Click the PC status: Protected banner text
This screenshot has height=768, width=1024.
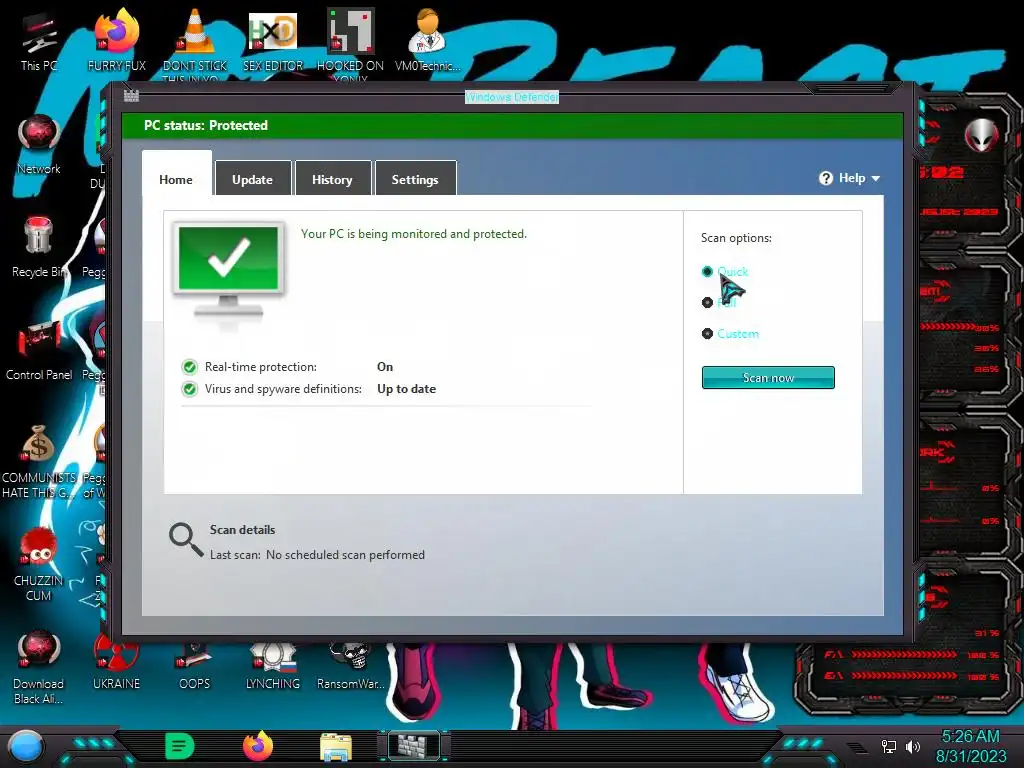[206, 125]
